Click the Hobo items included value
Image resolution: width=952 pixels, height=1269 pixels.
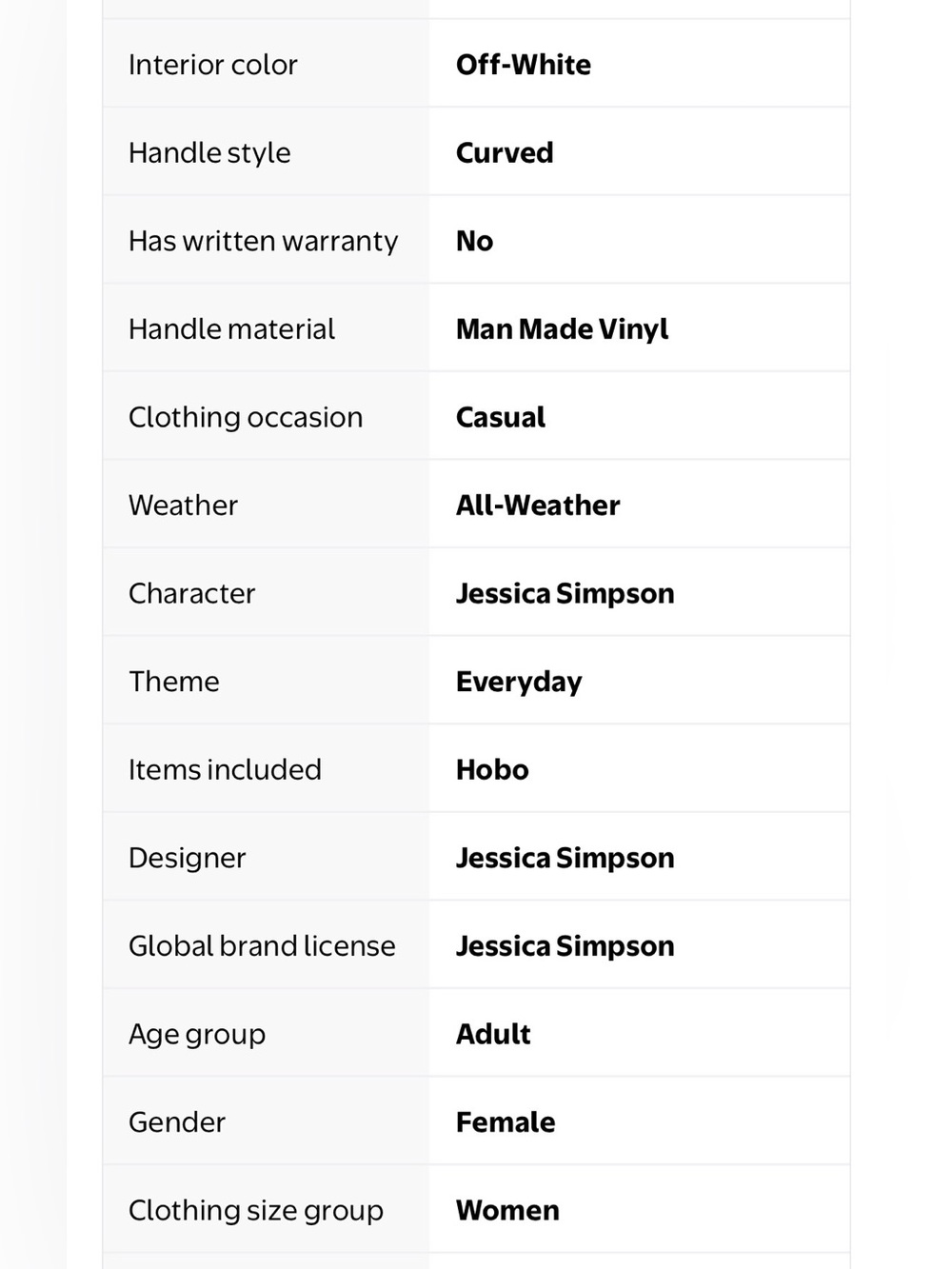pos(492,769)
